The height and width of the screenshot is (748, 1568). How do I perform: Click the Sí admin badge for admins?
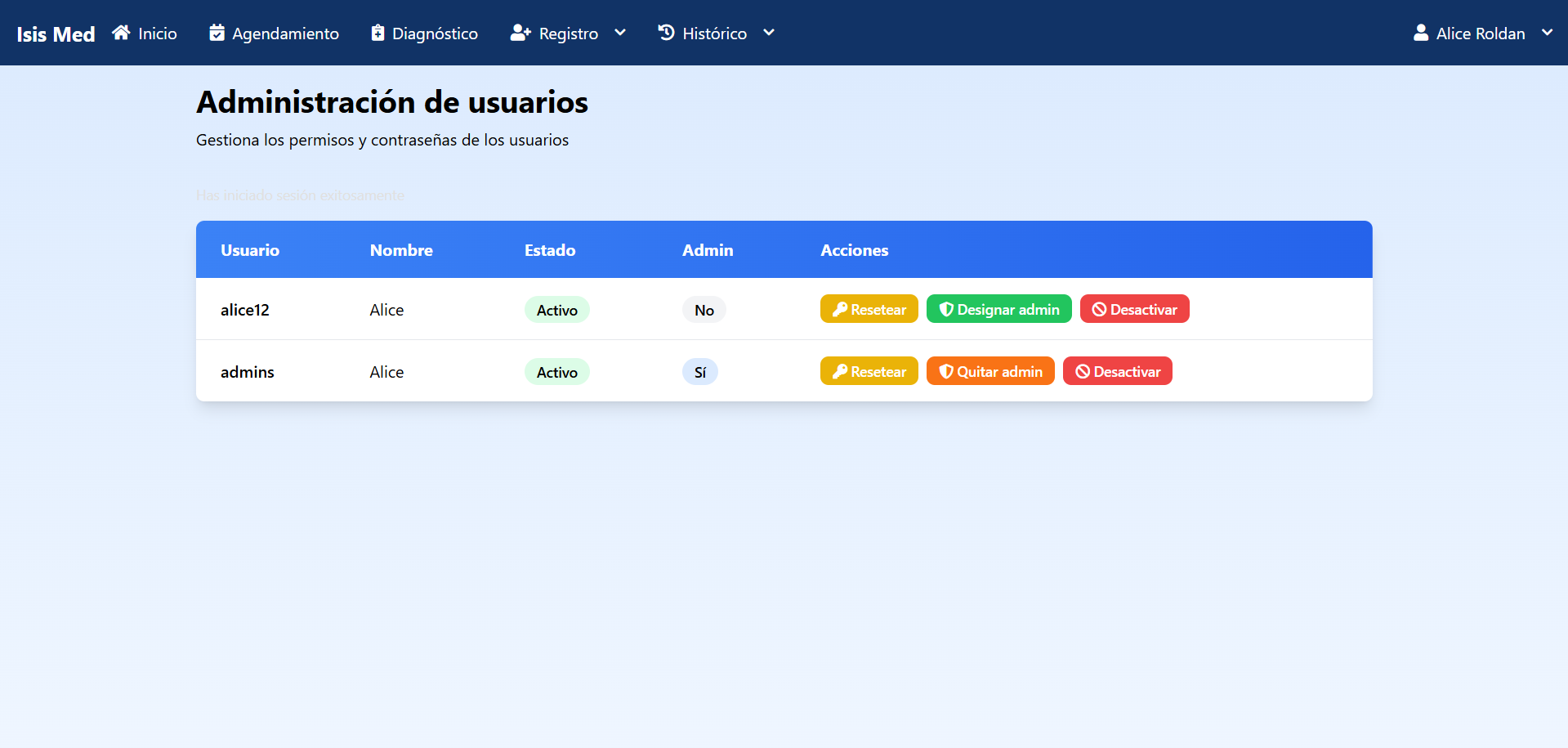[699, 372]
